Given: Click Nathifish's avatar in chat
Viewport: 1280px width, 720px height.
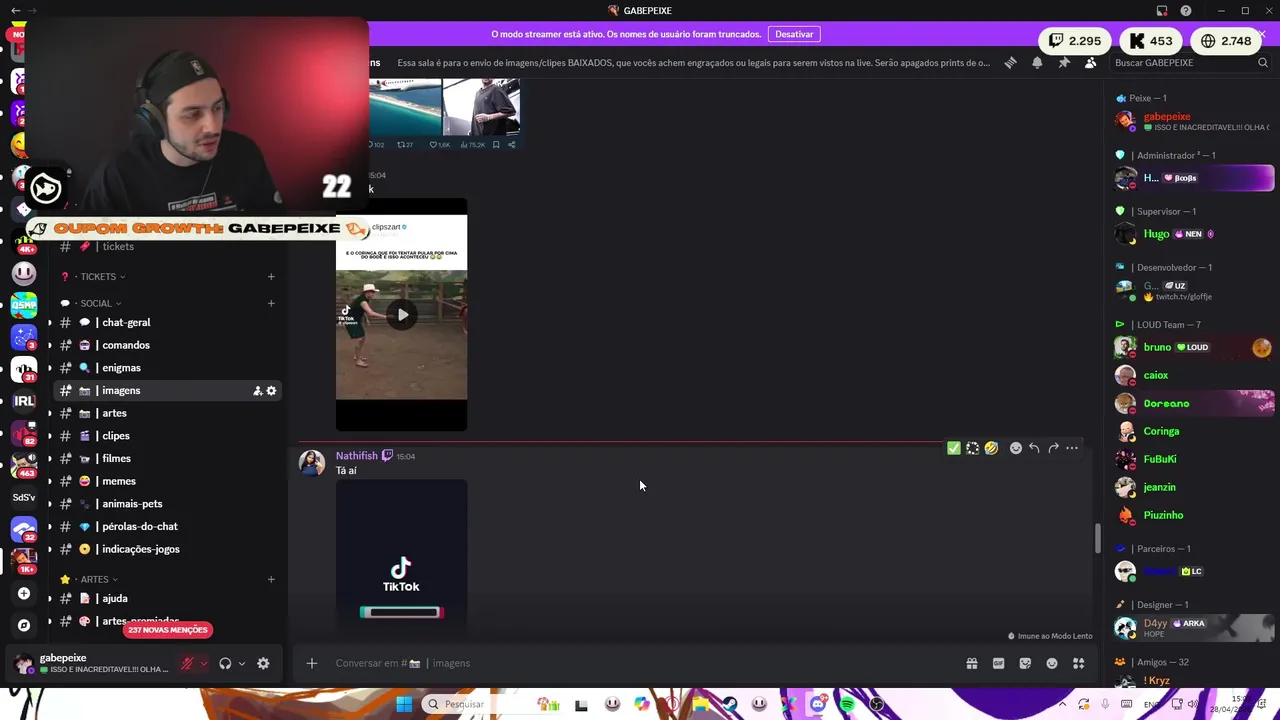Looking at the screenshot, I should 312,463.
